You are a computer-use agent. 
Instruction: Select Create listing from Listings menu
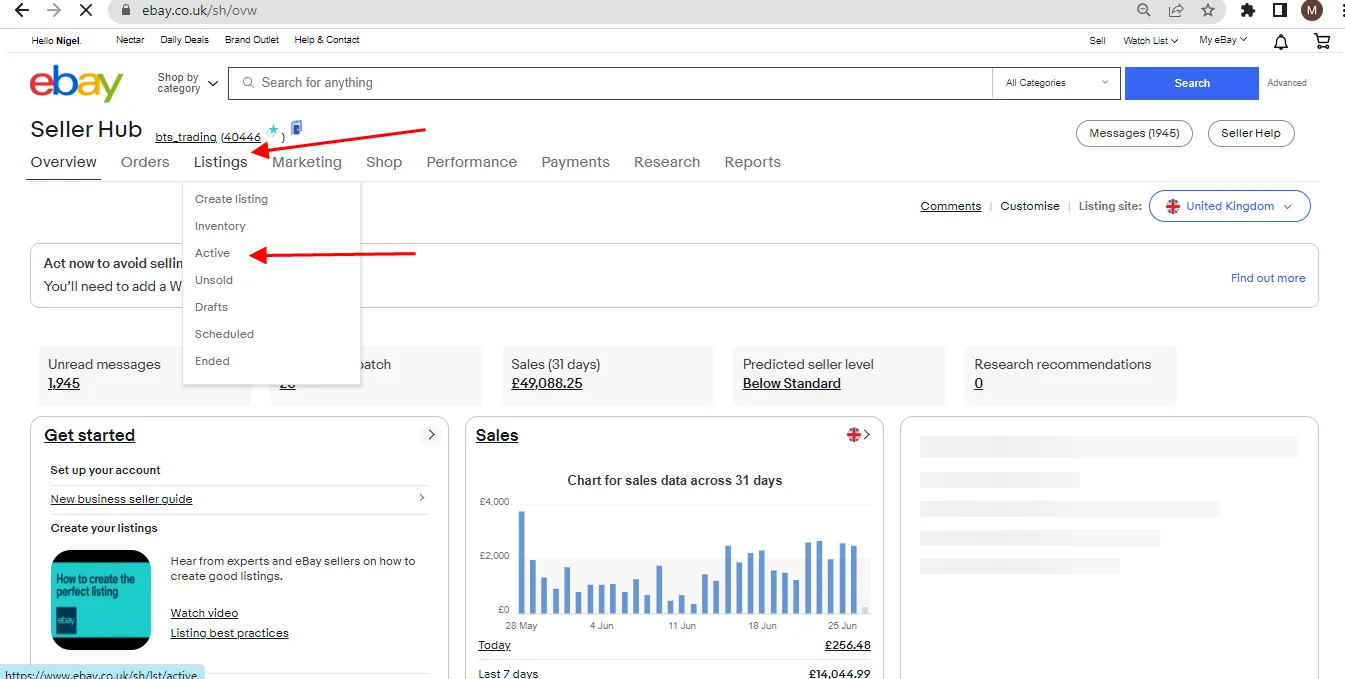click(231, 199)
